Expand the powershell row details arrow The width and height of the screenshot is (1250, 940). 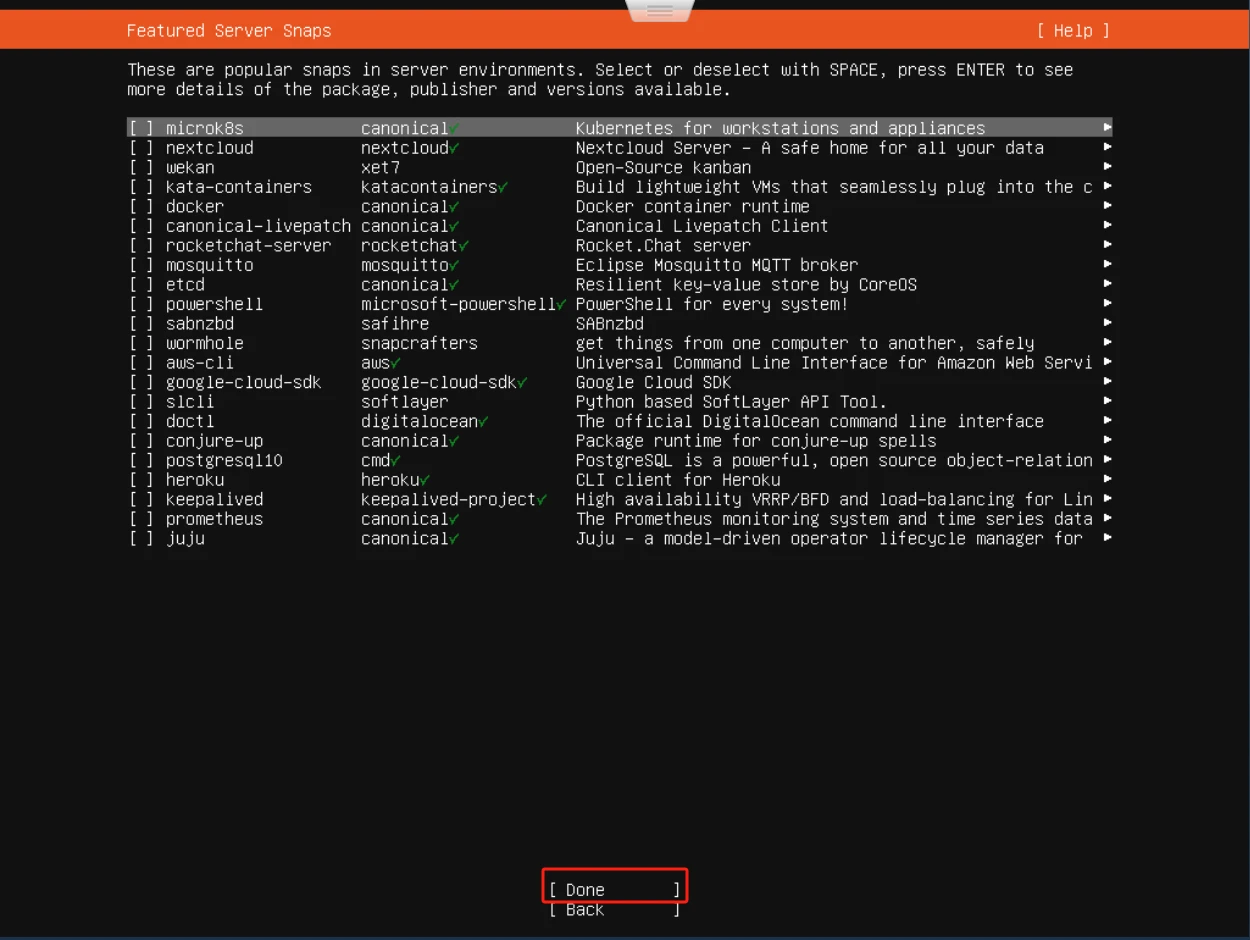(x=1107, y=303)
